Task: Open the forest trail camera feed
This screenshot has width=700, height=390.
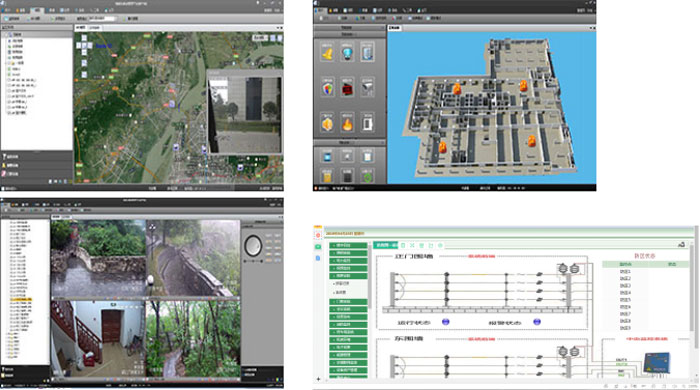Action: click(193, 339)
